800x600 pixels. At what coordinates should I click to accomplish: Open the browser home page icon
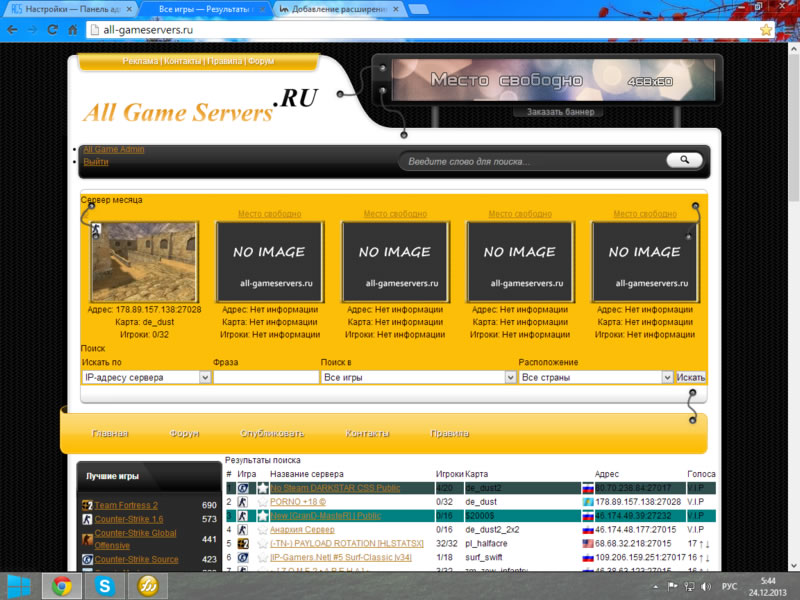73,30
